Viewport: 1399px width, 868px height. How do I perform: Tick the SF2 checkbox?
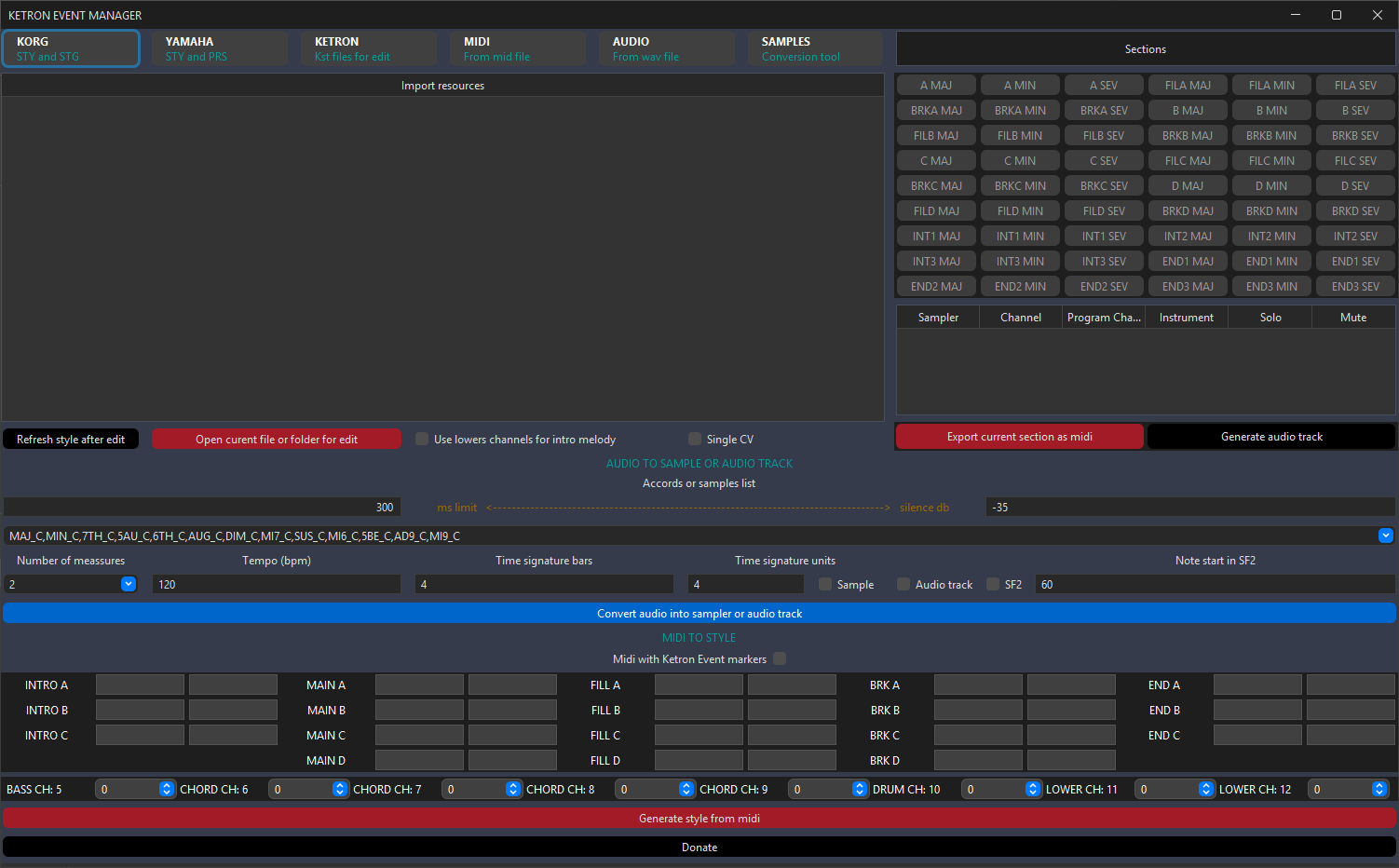click(993, 584)
